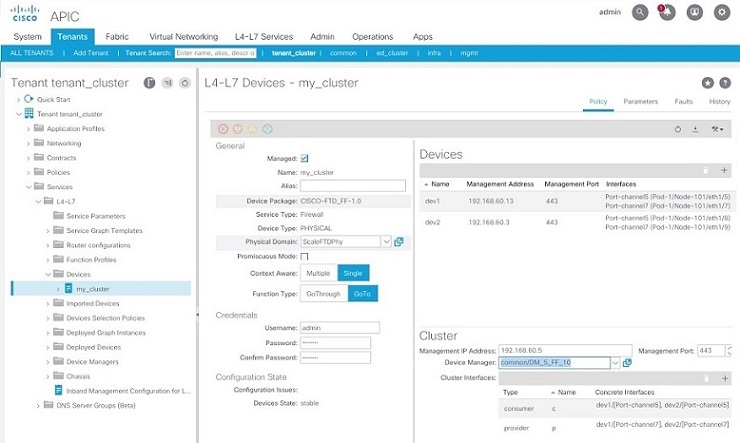This screenshot has width=740, height=443.
Task: Open linked Device Manager via copy icon
Action: (627, 363)
